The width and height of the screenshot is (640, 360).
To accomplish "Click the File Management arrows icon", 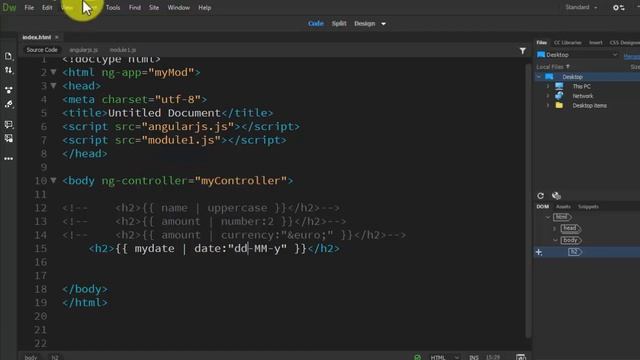I will (9, 71).
